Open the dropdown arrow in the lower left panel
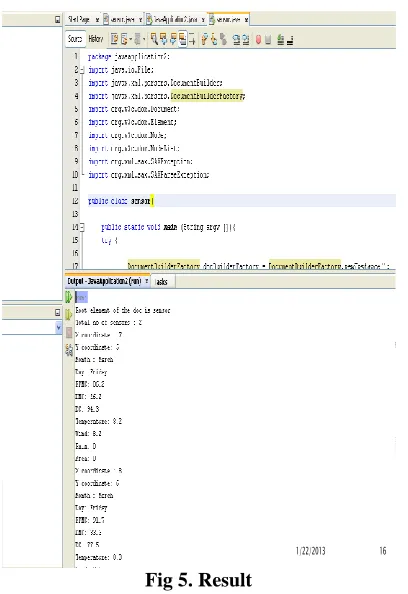Viewport: 408px width, 594px height. pyautogui.click(x=58, y=327)
